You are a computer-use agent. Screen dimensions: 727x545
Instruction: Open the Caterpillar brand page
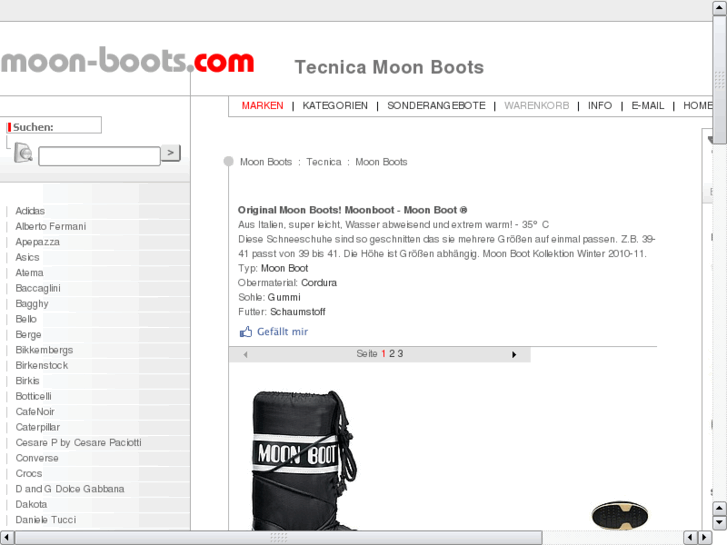click(x=38, y=427)
